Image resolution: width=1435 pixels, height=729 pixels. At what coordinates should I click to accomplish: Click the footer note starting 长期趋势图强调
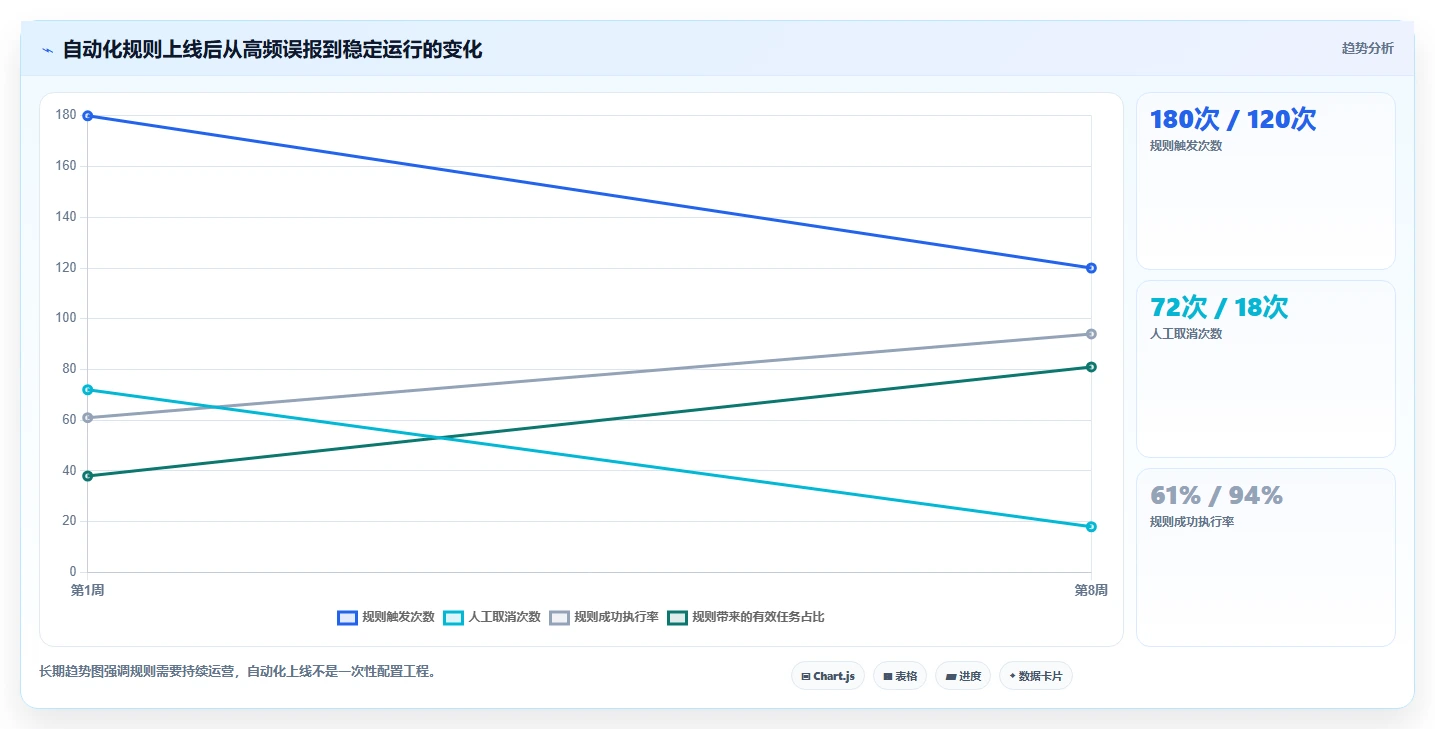click(x=237, y=672)
